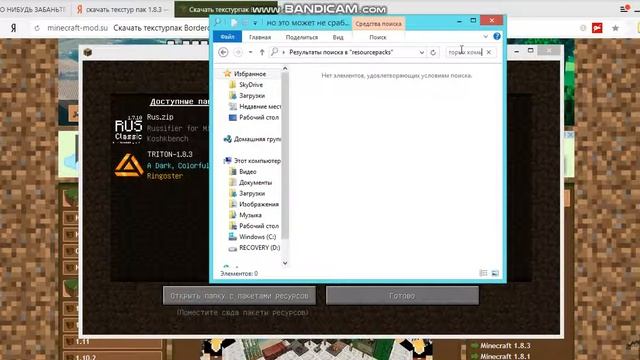Click the address bar path Результаты поиска
This screenshot has width=640, height=360.
(341, 52)
